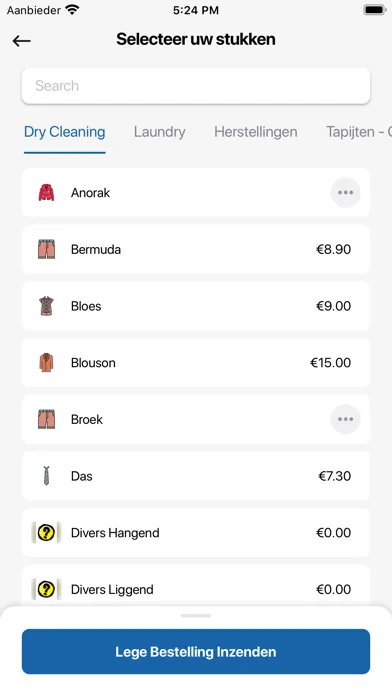Expand options for Anorak via three dots

345,193
